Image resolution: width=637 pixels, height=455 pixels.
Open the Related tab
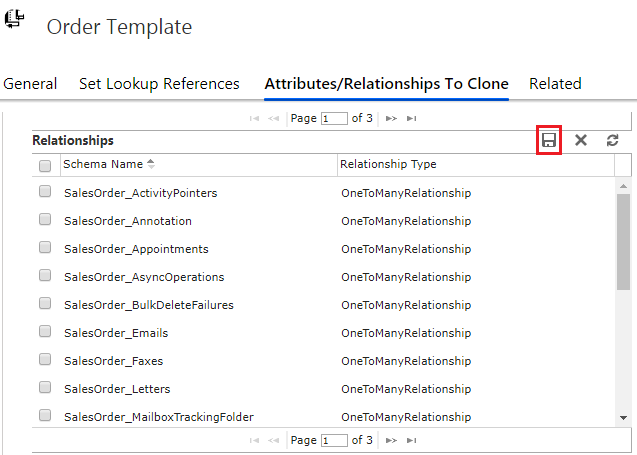coord(555,84)
